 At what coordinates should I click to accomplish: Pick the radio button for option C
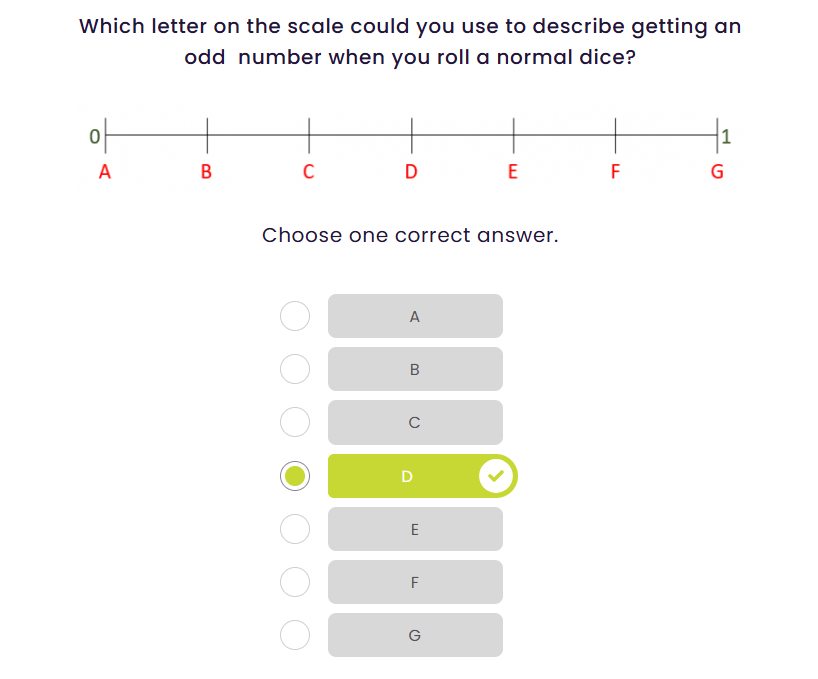295,422
